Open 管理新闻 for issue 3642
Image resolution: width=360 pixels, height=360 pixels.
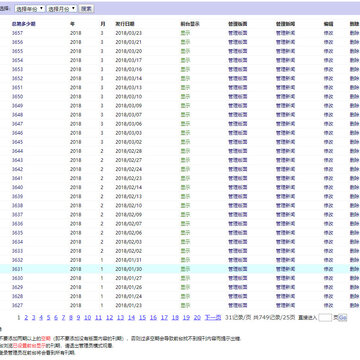pos(285,169)
